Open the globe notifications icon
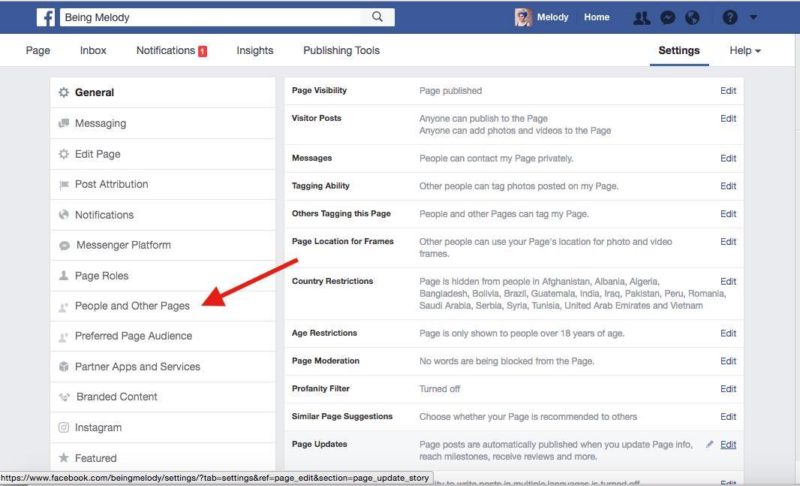The height and width of the screenshot is (486, 800). (x=692, y=18)
